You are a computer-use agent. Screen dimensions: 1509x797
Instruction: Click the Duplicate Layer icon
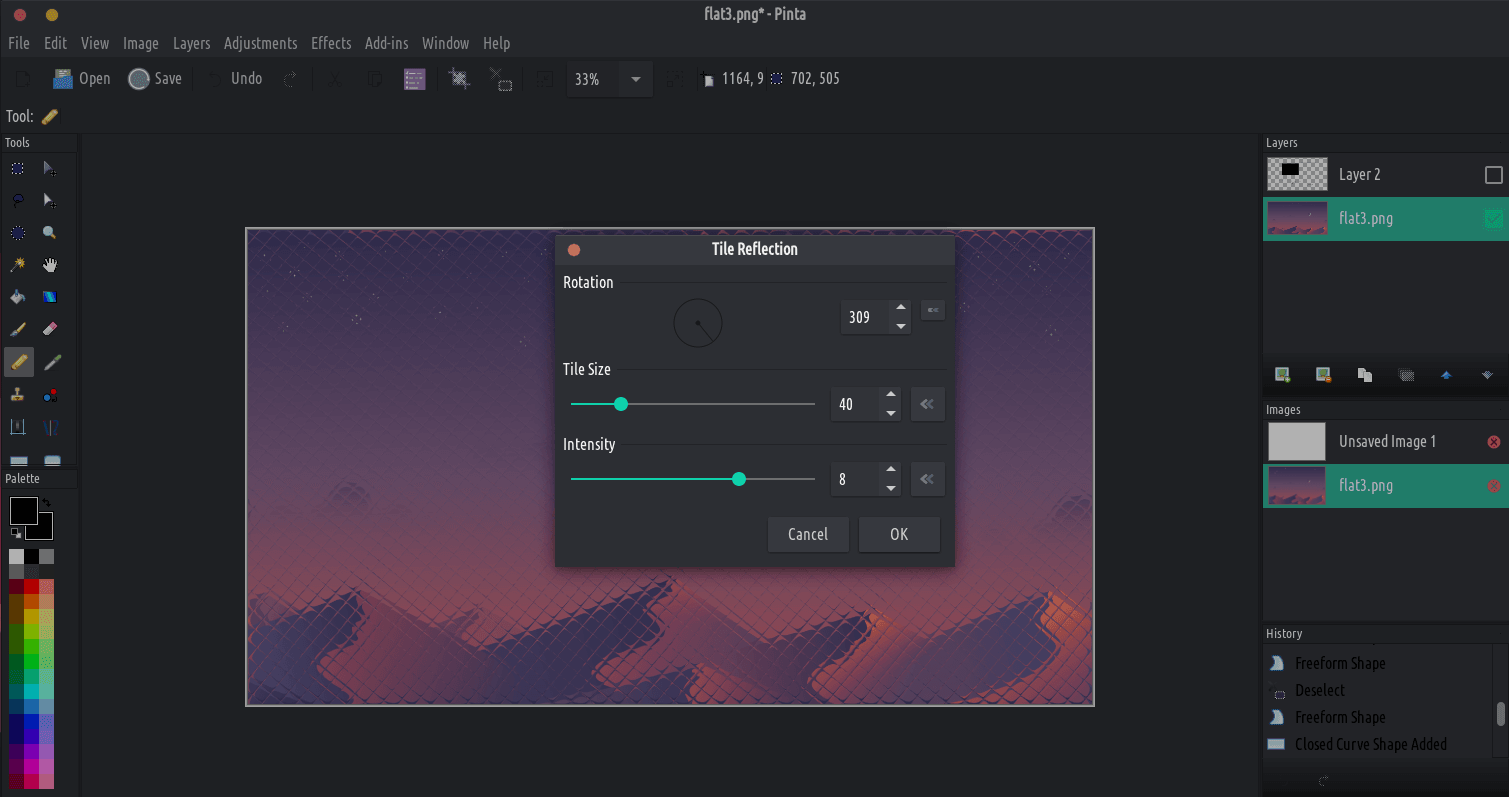coord(1364,375)
